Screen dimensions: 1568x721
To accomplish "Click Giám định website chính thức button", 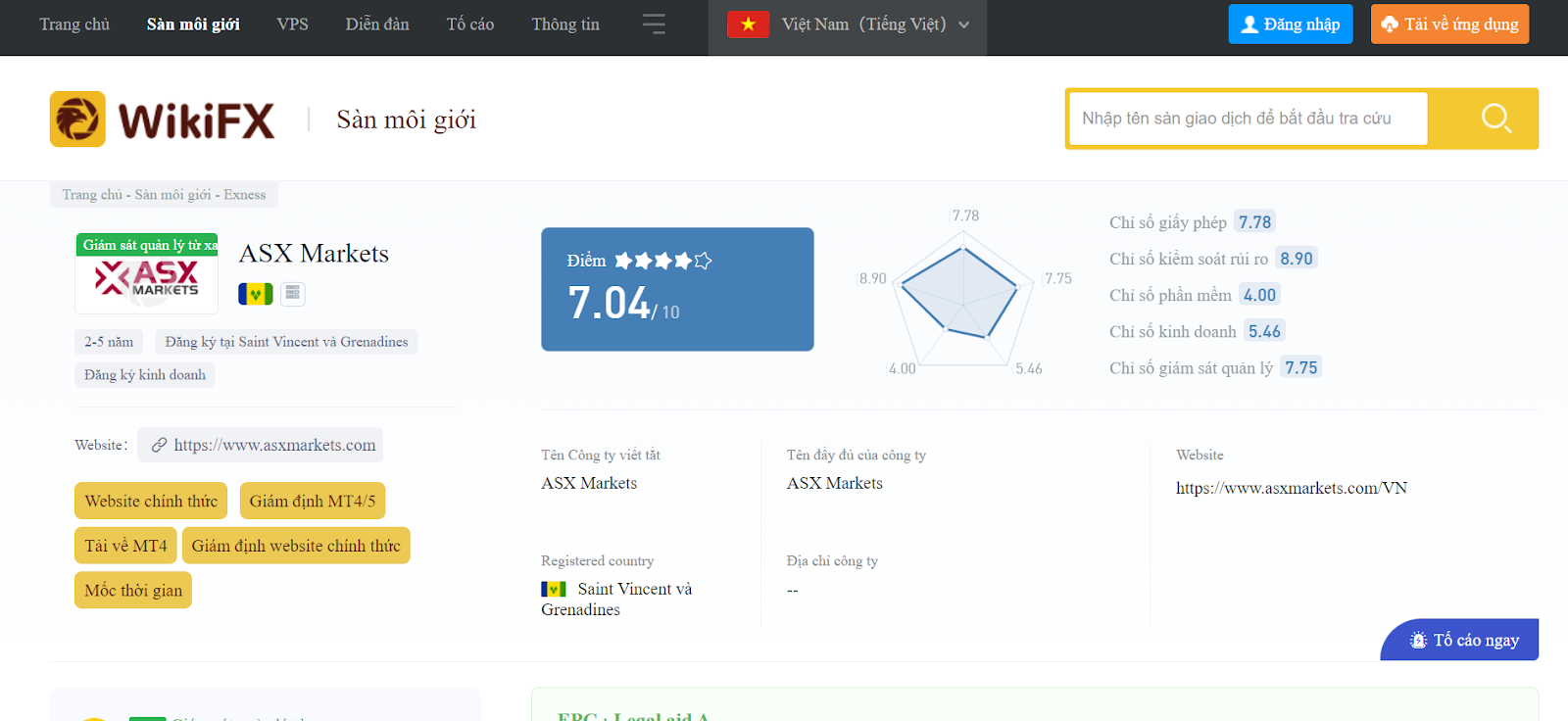I will coord(296,546).
